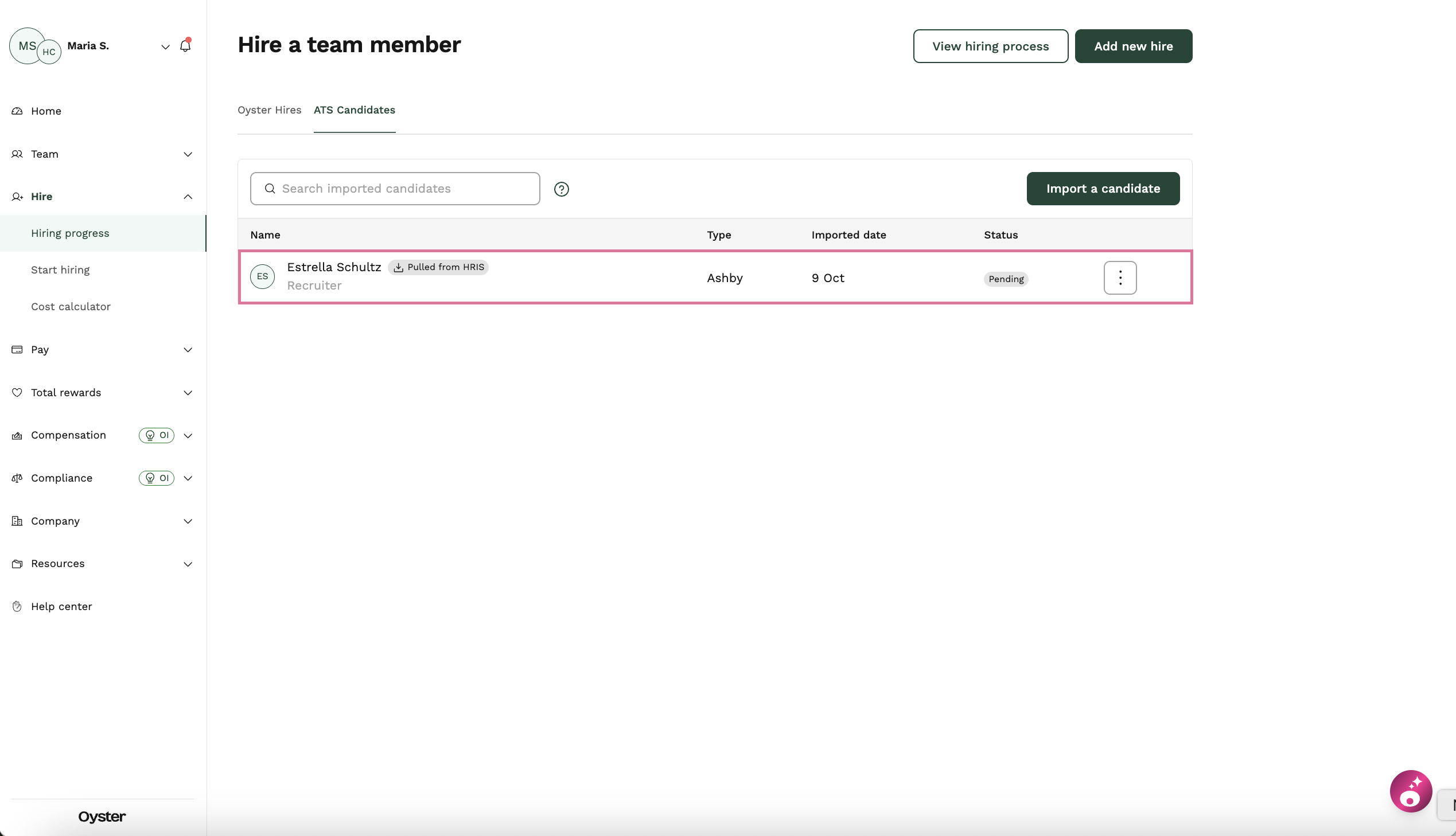
Task: Click the Ashby type cell
Action: click(x=725, y=278)
